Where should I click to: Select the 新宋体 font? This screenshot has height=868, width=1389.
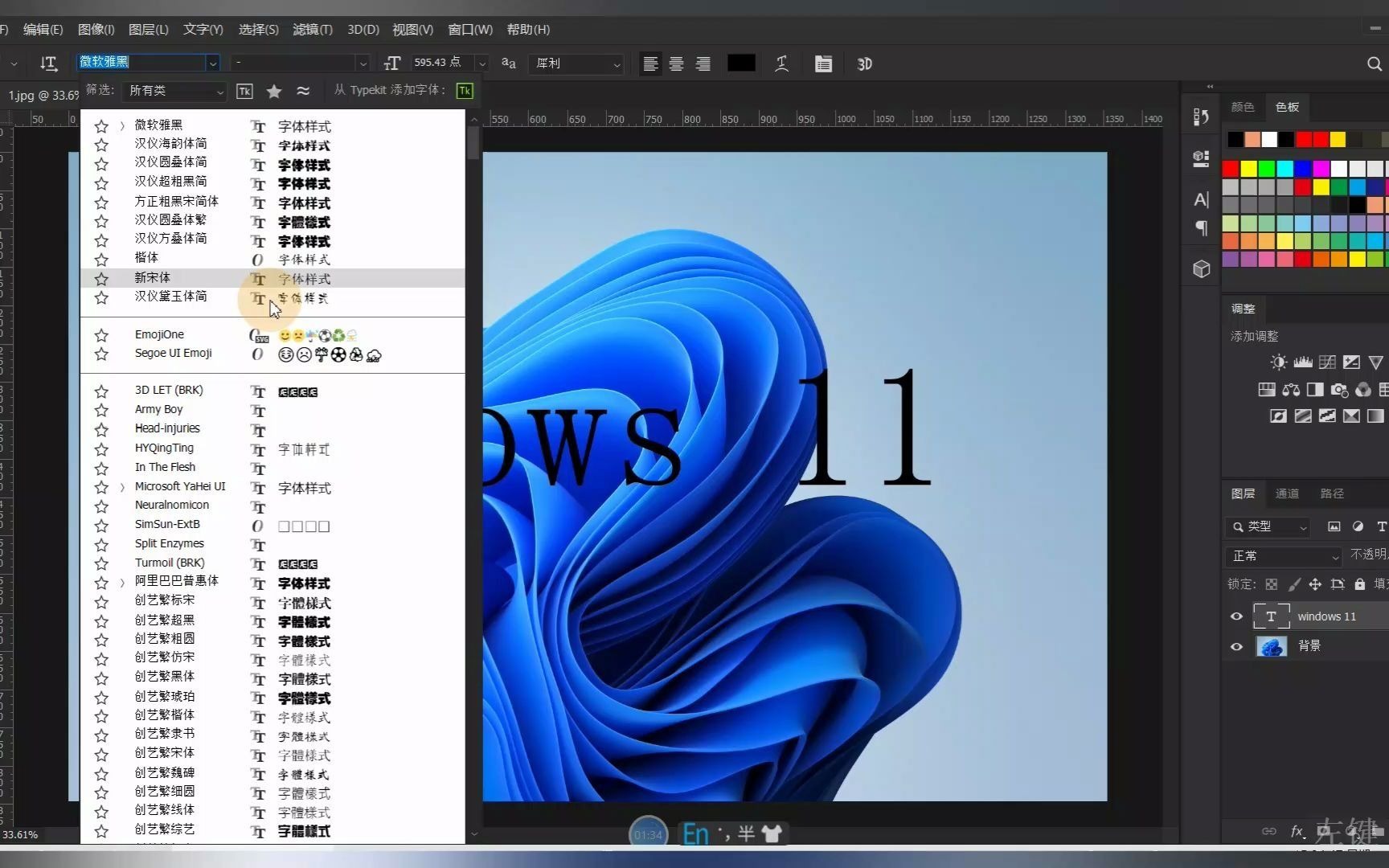tap(272, 278)
